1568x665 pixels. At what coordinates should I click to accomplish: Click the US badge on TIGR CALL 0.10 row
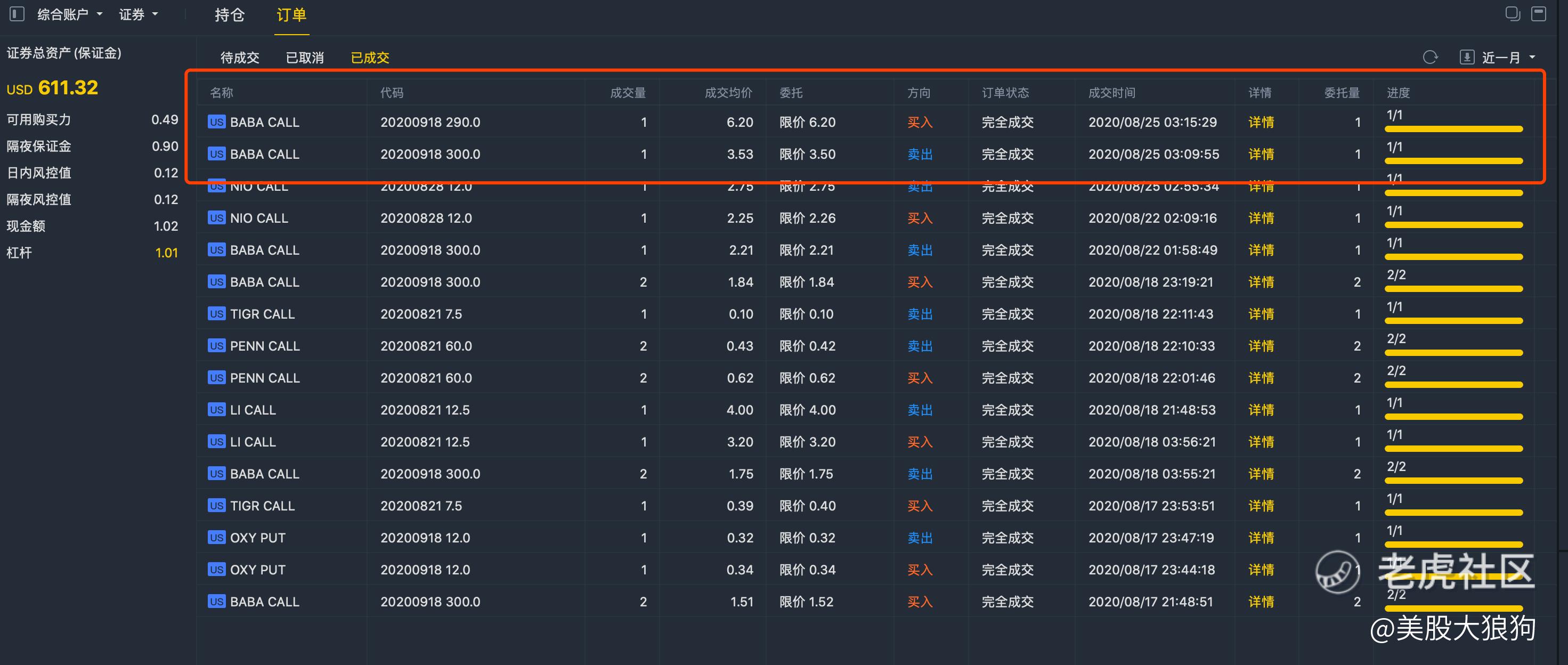coord(216,314)
